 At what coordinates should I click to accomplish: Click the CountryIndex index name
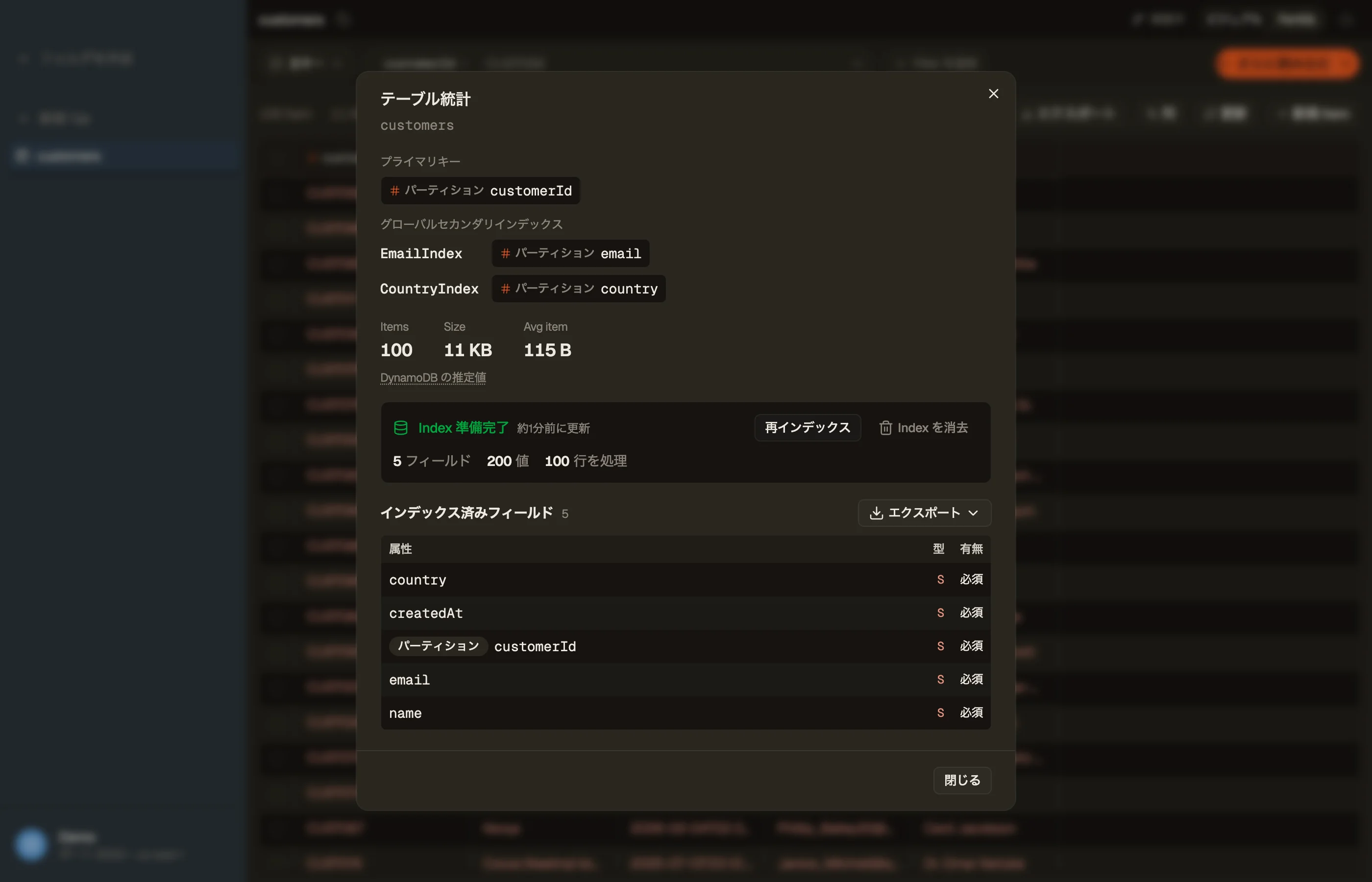point(429,289)
